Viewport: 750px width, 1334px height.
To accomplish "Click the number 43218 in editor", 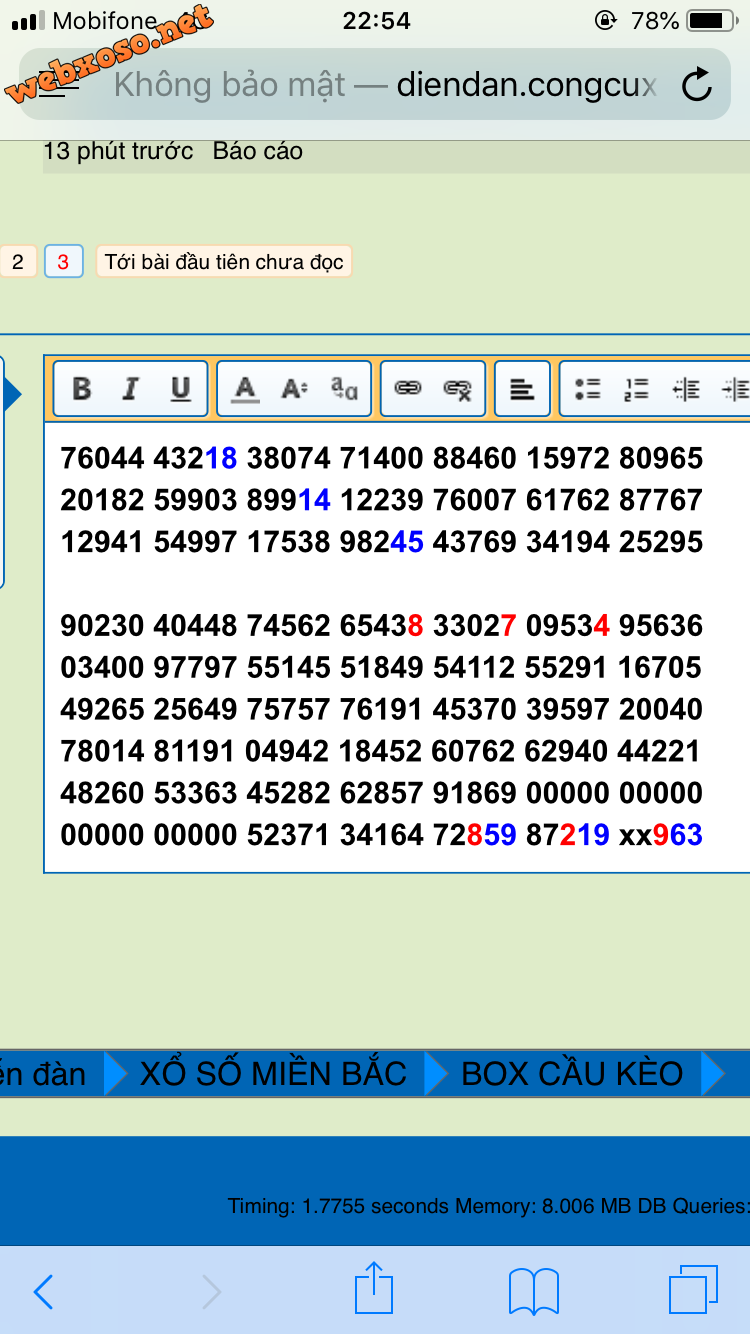I will 196,458.
